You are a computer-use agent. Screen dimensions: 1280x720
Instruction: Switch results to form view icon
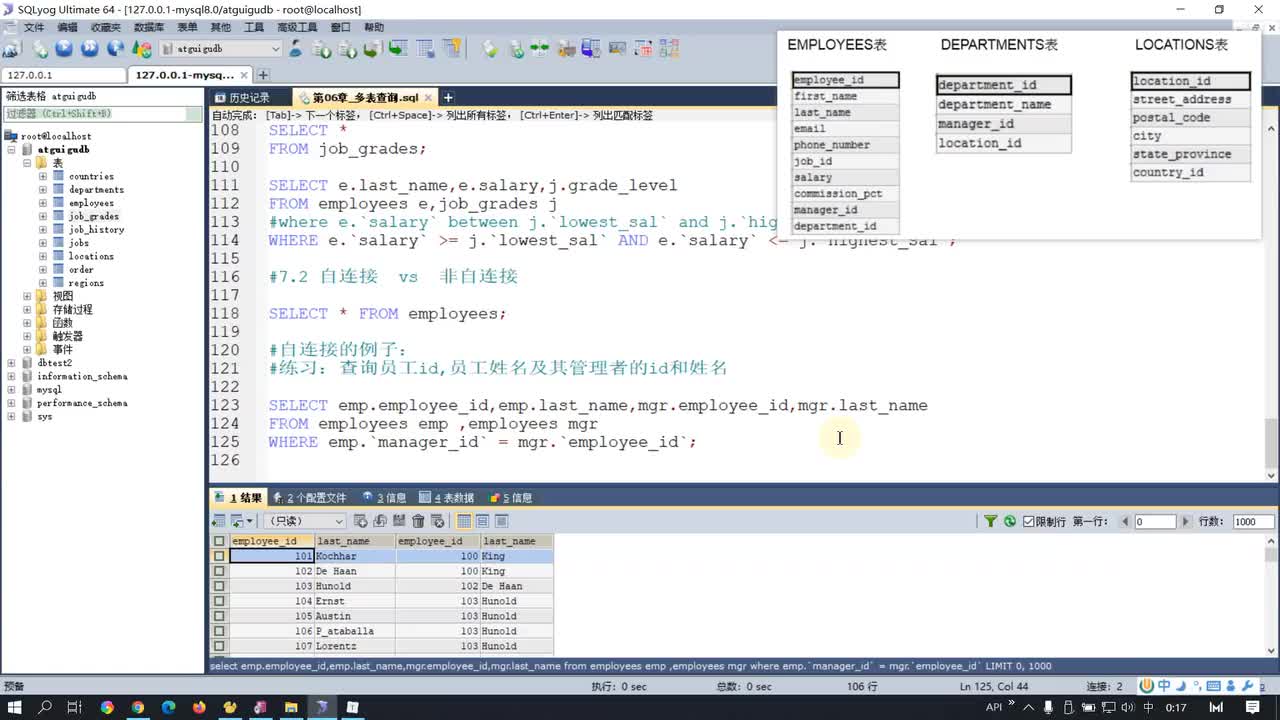[482, 521]
